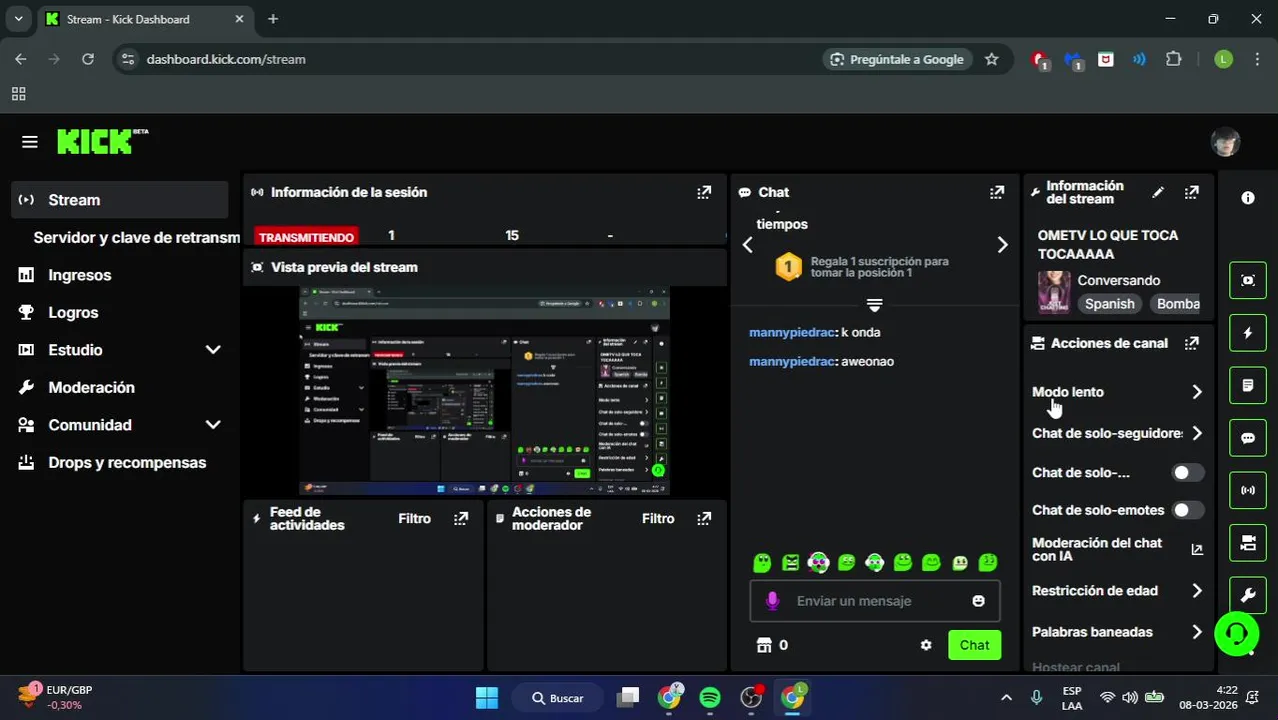Click the camera channel icon in right sidebar
Viewport: 1278px width, 720px height.
click(x=1248, y=543)
